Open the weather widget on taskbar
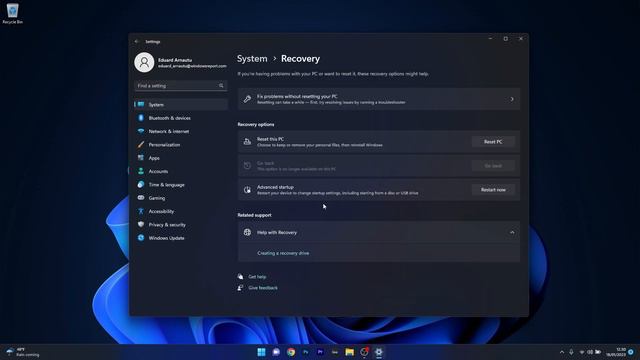Image resolution: width=640 pixels, height=360 pixels. point(22,352)
